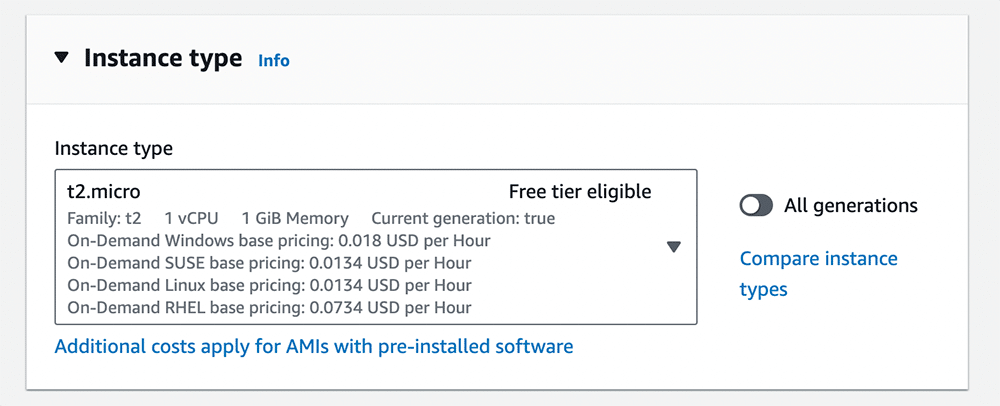Click the Free tier eligible badge text
Screen dimensions: 1000x406
[580, 191]
